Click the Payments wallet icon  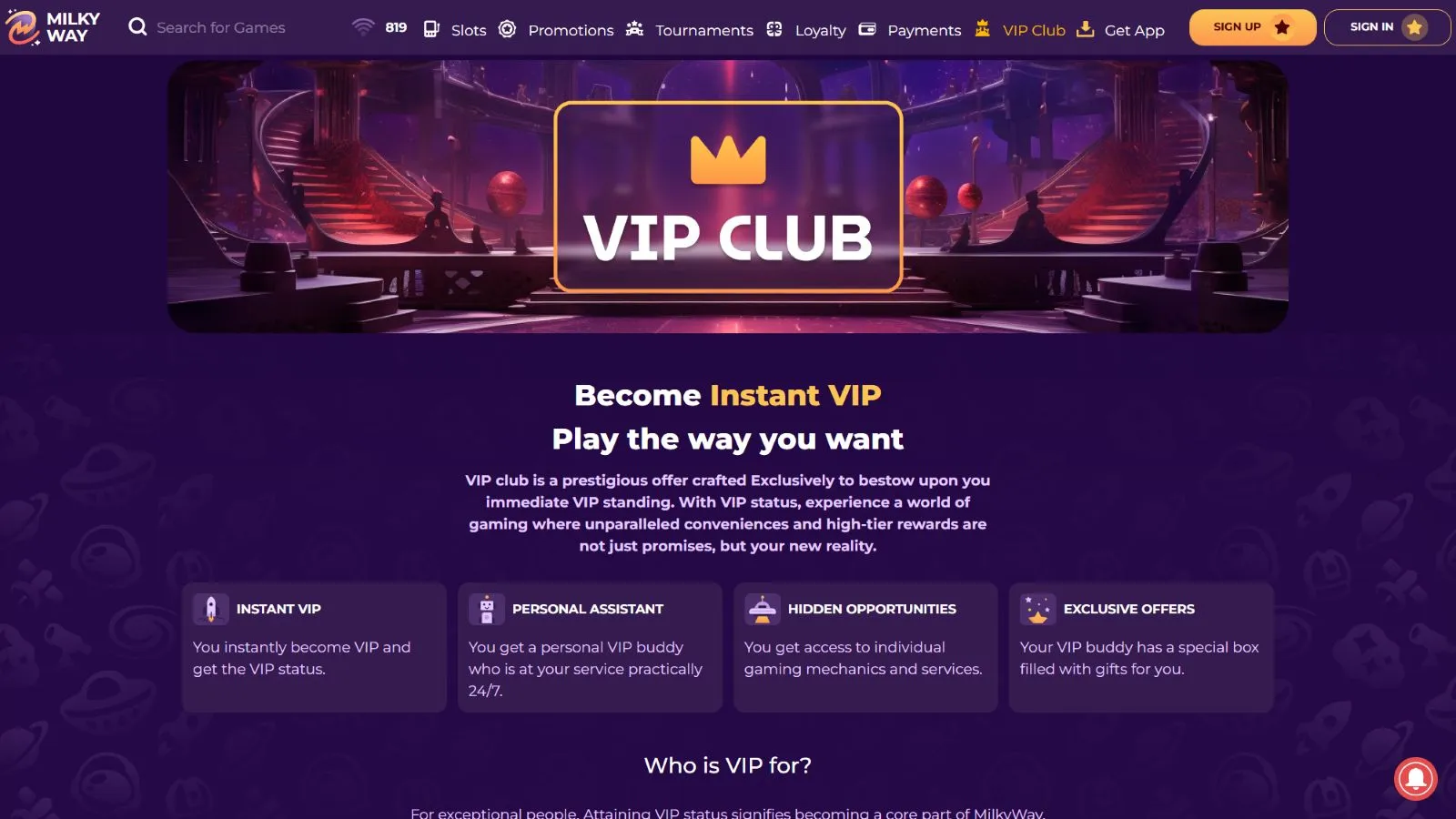click(x=867, y=29)
